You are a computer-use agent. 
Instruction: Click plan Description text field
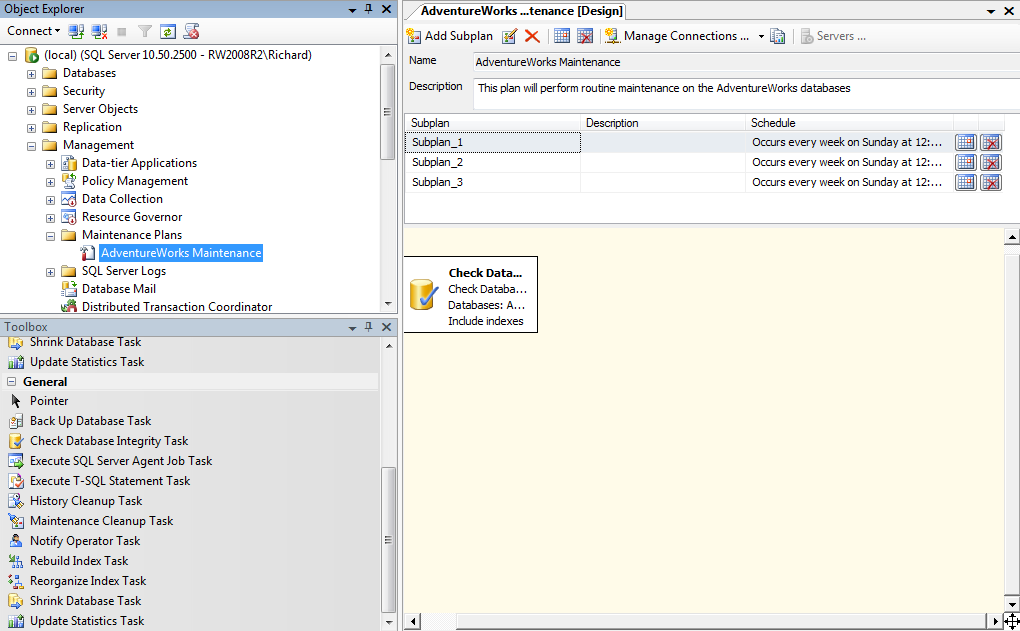click(x=746, y=94)
